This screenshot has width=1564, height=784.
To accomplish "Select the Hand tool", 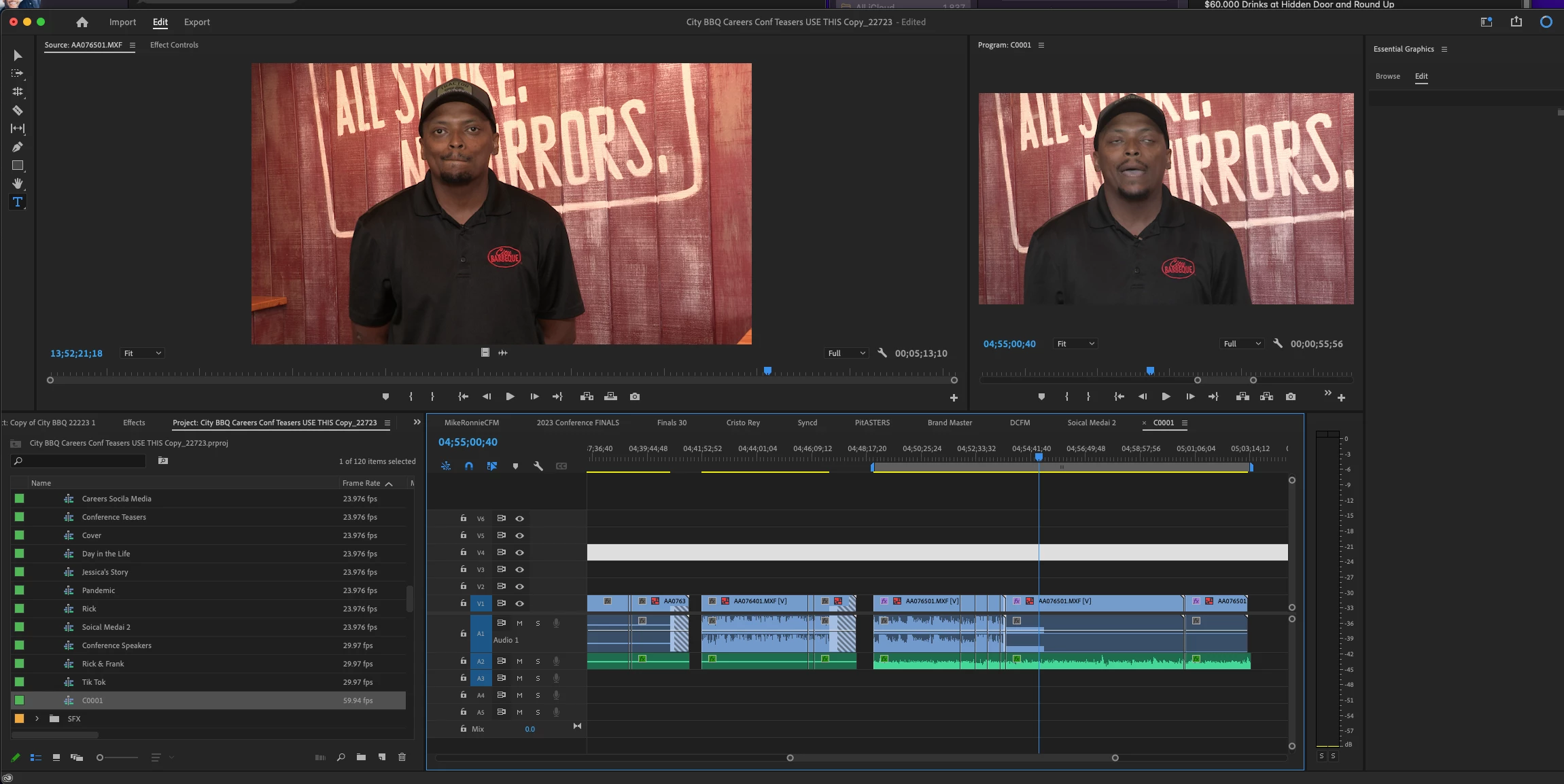I will (18, 183).
